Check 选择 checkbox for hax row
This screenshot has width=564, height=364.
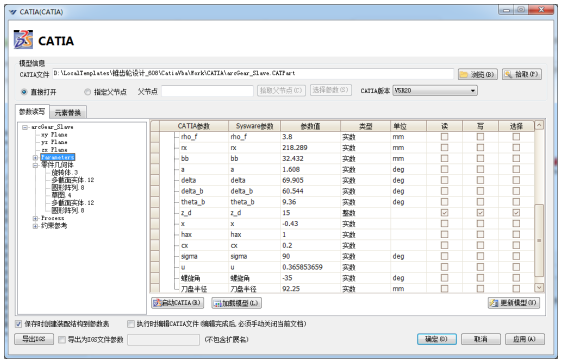pyautogui.click(x=516, y=235)
